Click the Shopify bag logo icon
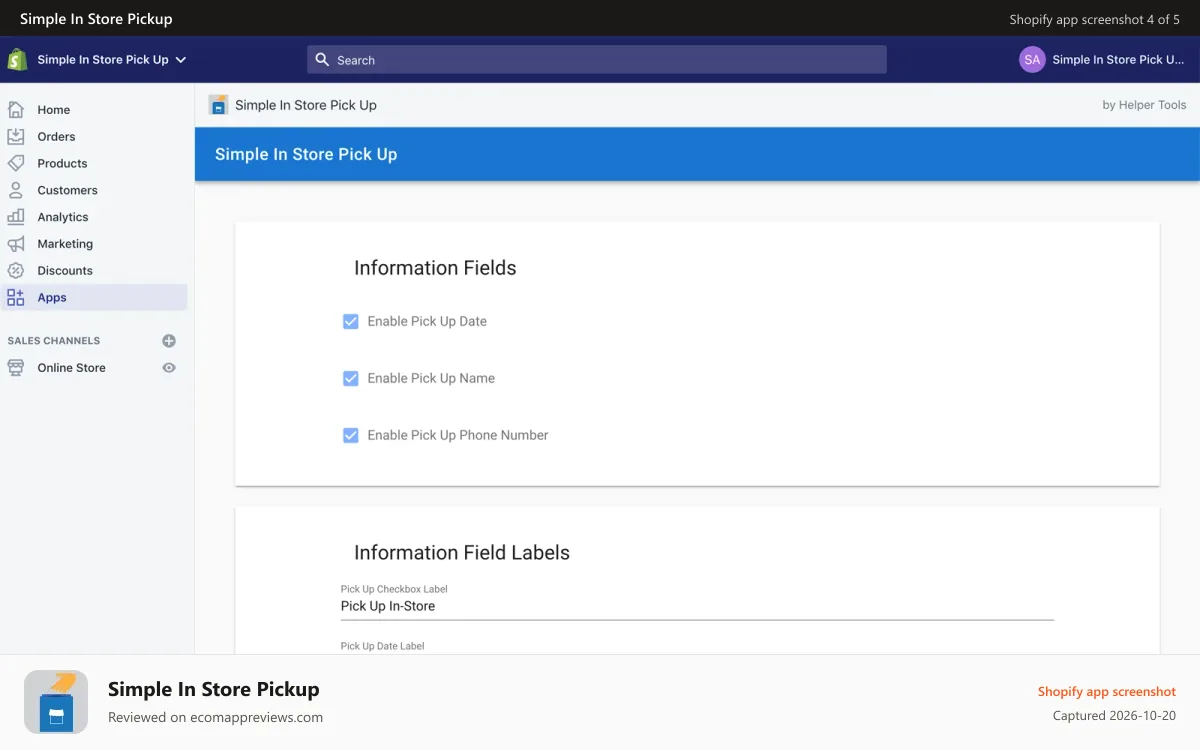This screenshot has height=750, width=1200. 17,60
